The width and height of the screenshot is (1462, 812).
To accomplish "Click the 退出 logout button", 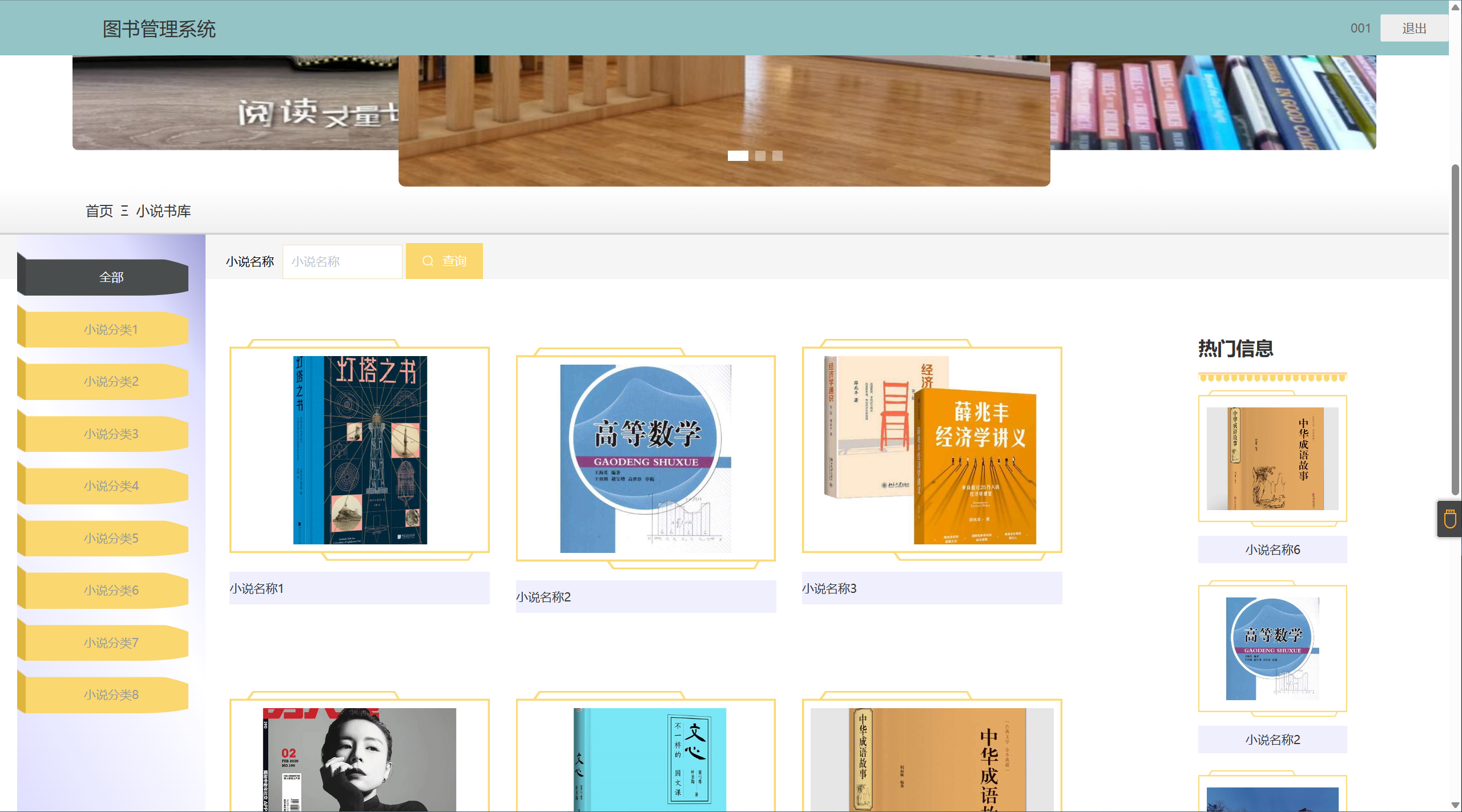I will (1413, 28).
